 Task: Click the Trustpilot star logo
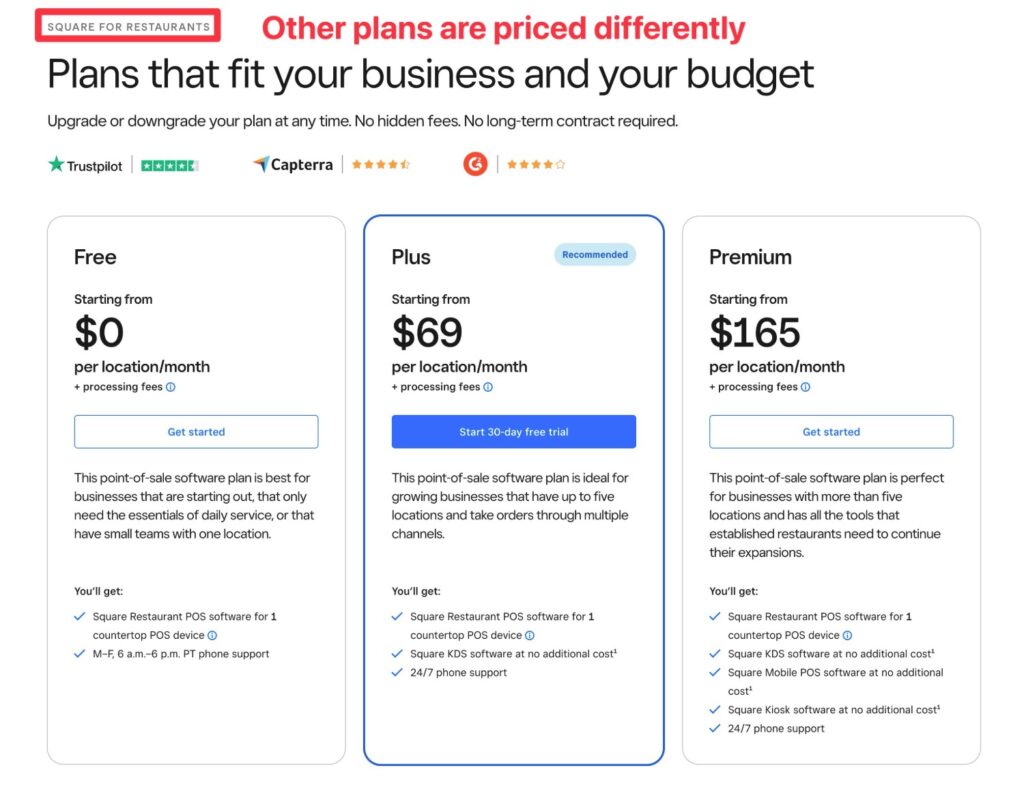point(55,164)
